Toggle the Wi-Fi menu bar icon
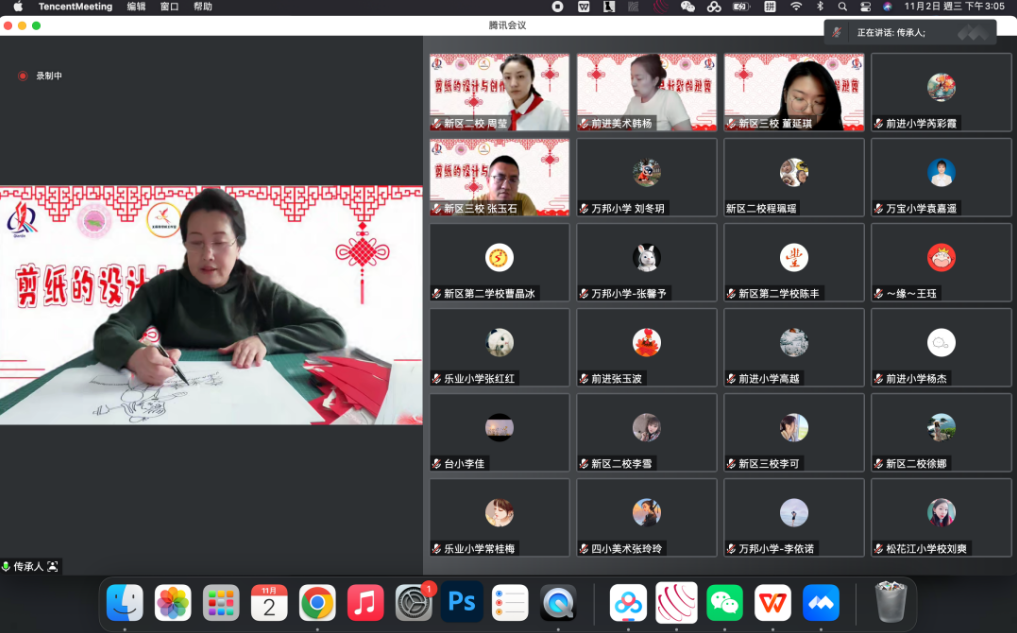Viewport: 1017px width, 633px height. pos(796,7)
